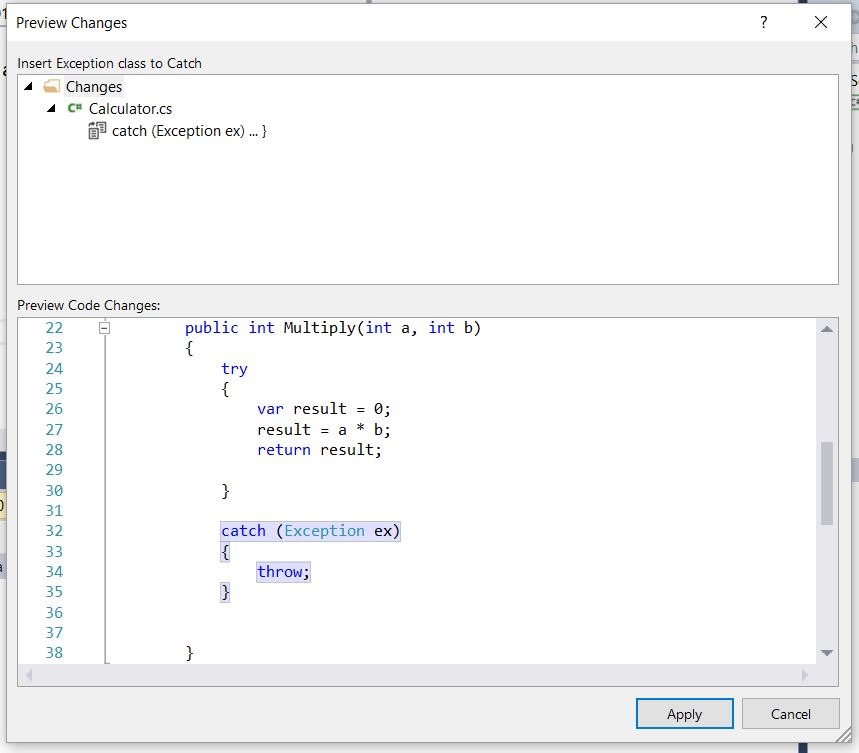Viewport: 859px width, 753px height.
Task: Click the Changes folder icon
Action: [x=52, y=87]
